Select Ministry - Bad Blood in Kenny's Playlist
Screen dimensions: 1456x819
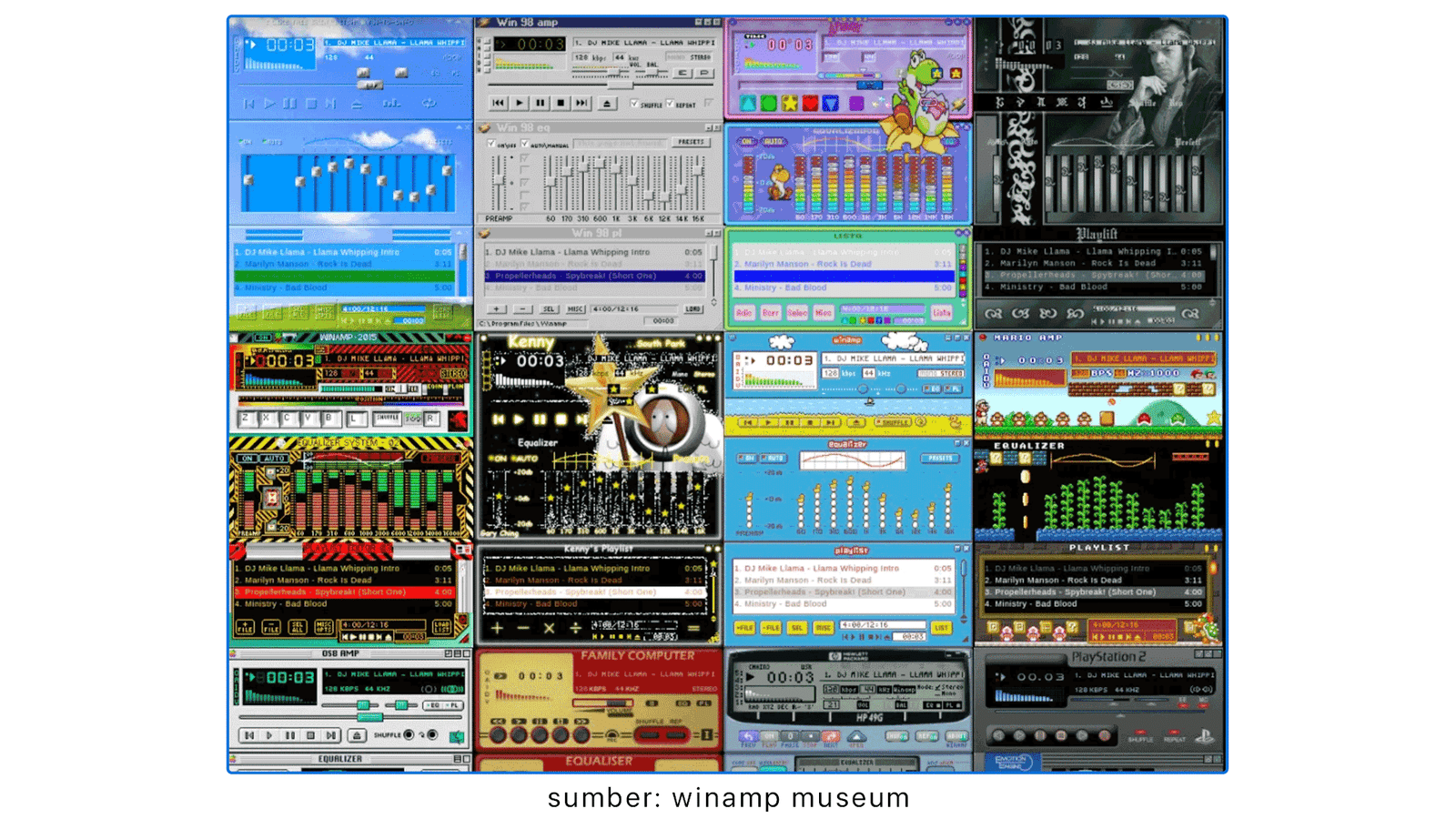[x=595, y=603]
